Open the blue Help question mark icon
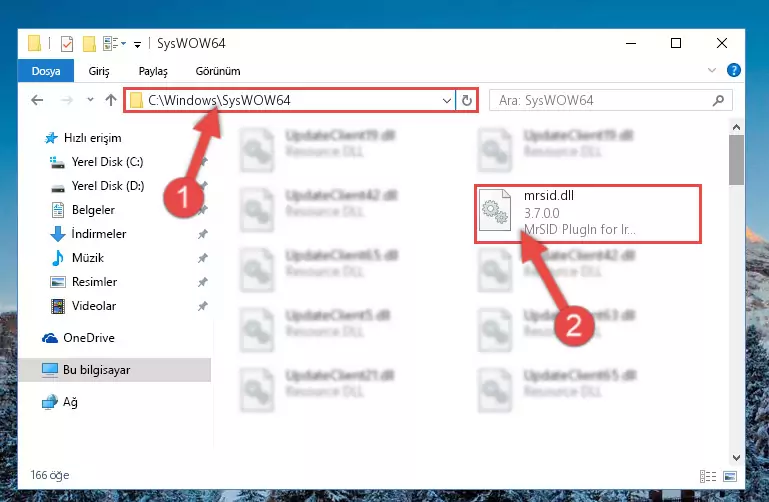 point(733,71)
